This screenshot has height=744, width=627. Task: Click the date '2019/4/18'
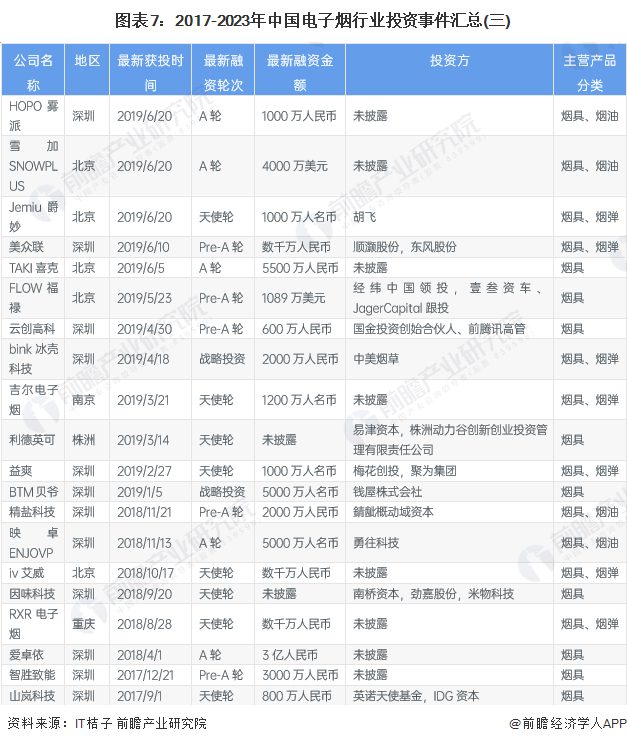tap(143, 359)
